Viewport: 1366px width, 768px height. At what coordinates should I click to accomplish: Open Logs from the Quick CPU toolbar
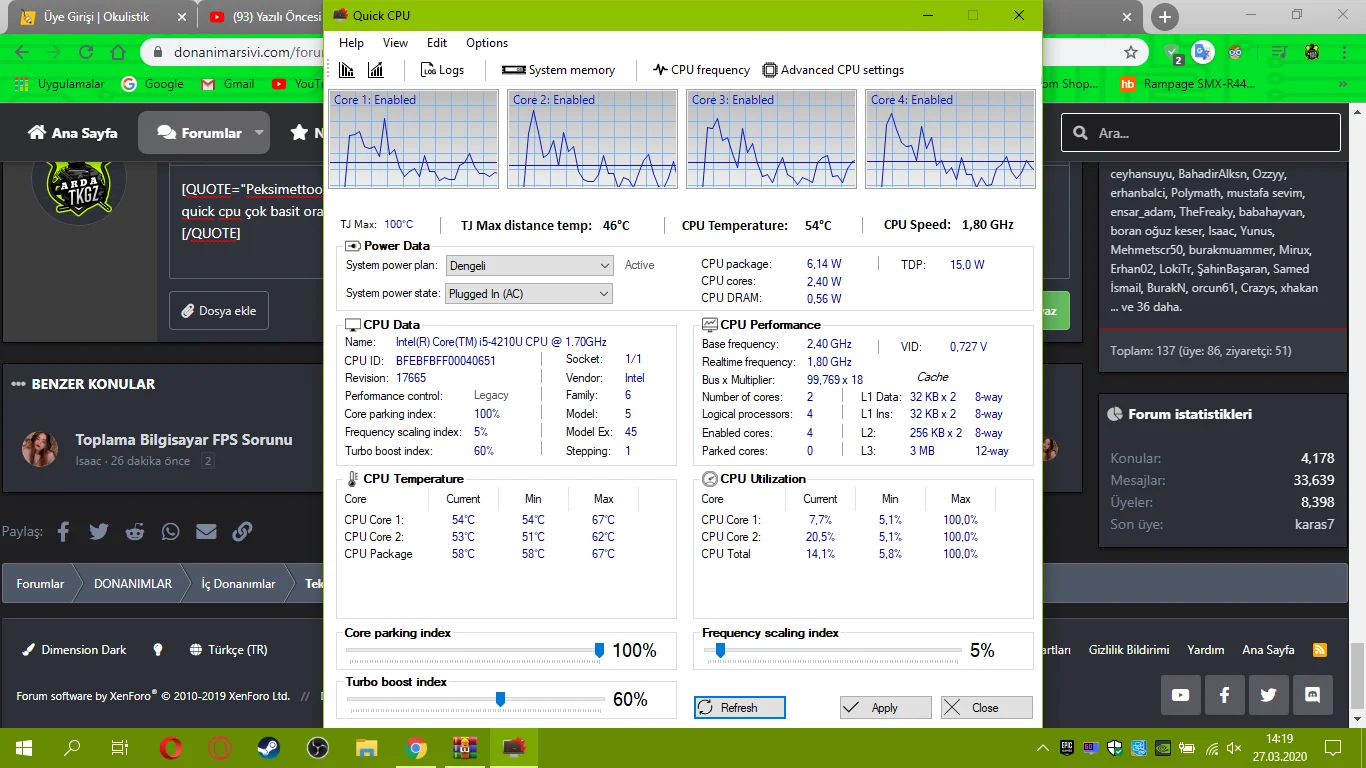pos(442,70)
